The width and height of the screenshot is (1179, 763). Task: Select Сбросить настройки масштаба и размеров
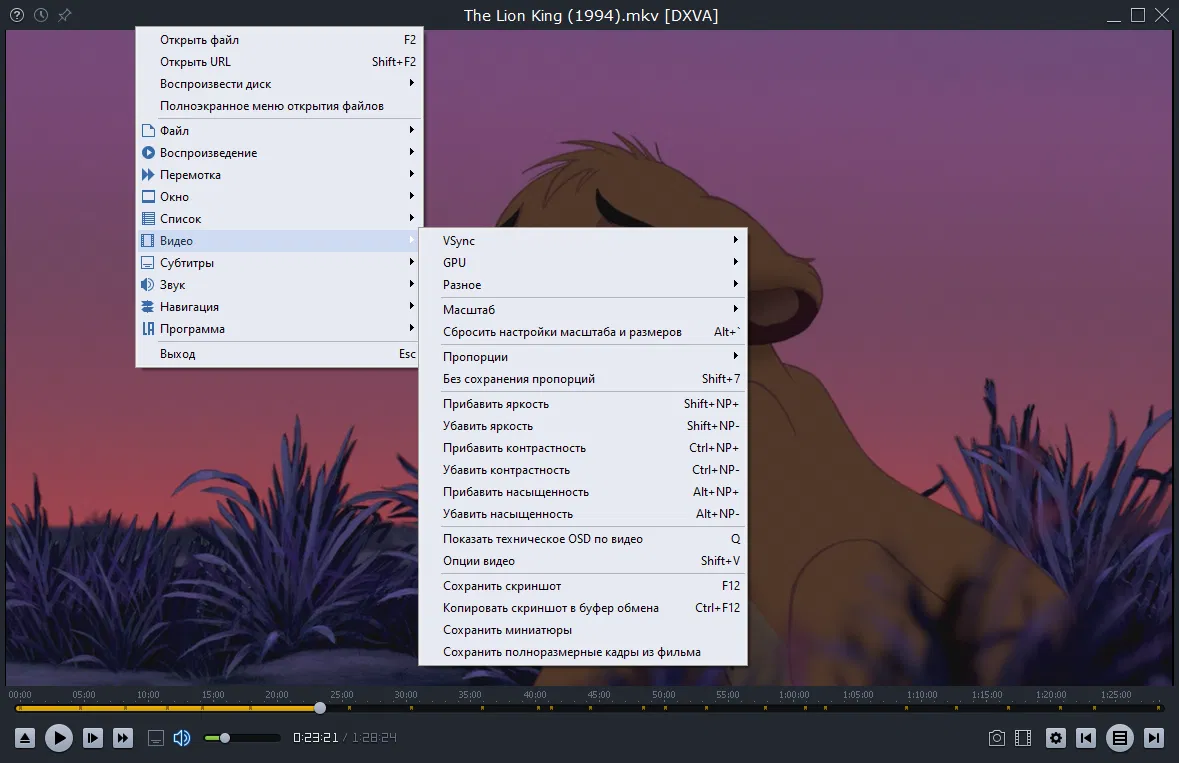click(583, 332)
